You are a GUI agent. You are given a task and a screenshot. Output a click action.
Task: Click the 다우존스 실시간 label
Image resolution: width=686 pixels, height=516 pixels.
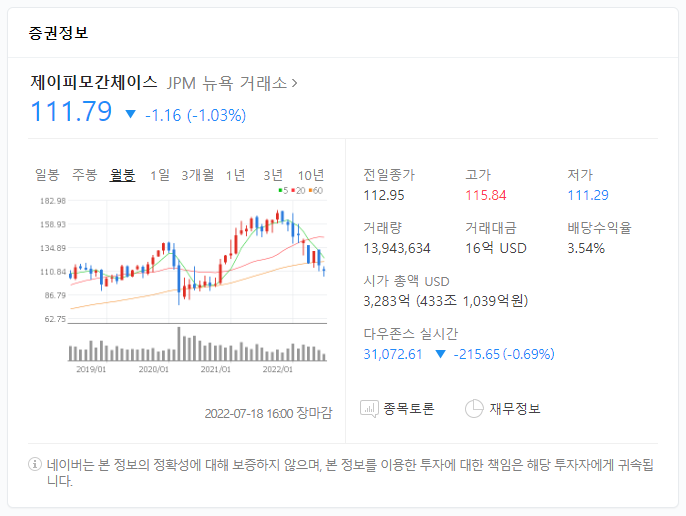pyautogui.click(x=410, y=334)
